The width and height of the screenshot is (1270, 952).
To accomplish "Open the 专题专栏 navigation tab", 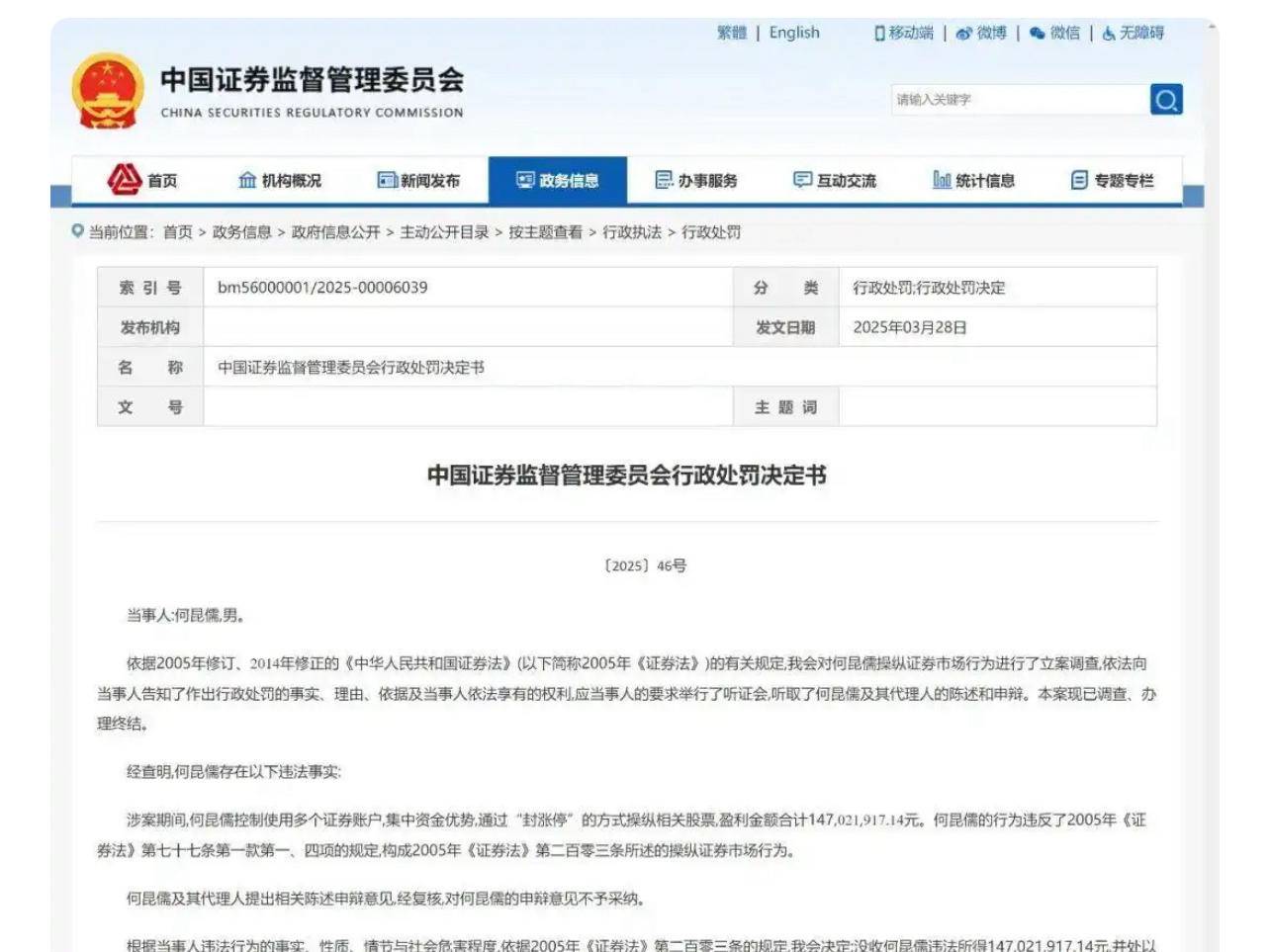I will 1113,180.
